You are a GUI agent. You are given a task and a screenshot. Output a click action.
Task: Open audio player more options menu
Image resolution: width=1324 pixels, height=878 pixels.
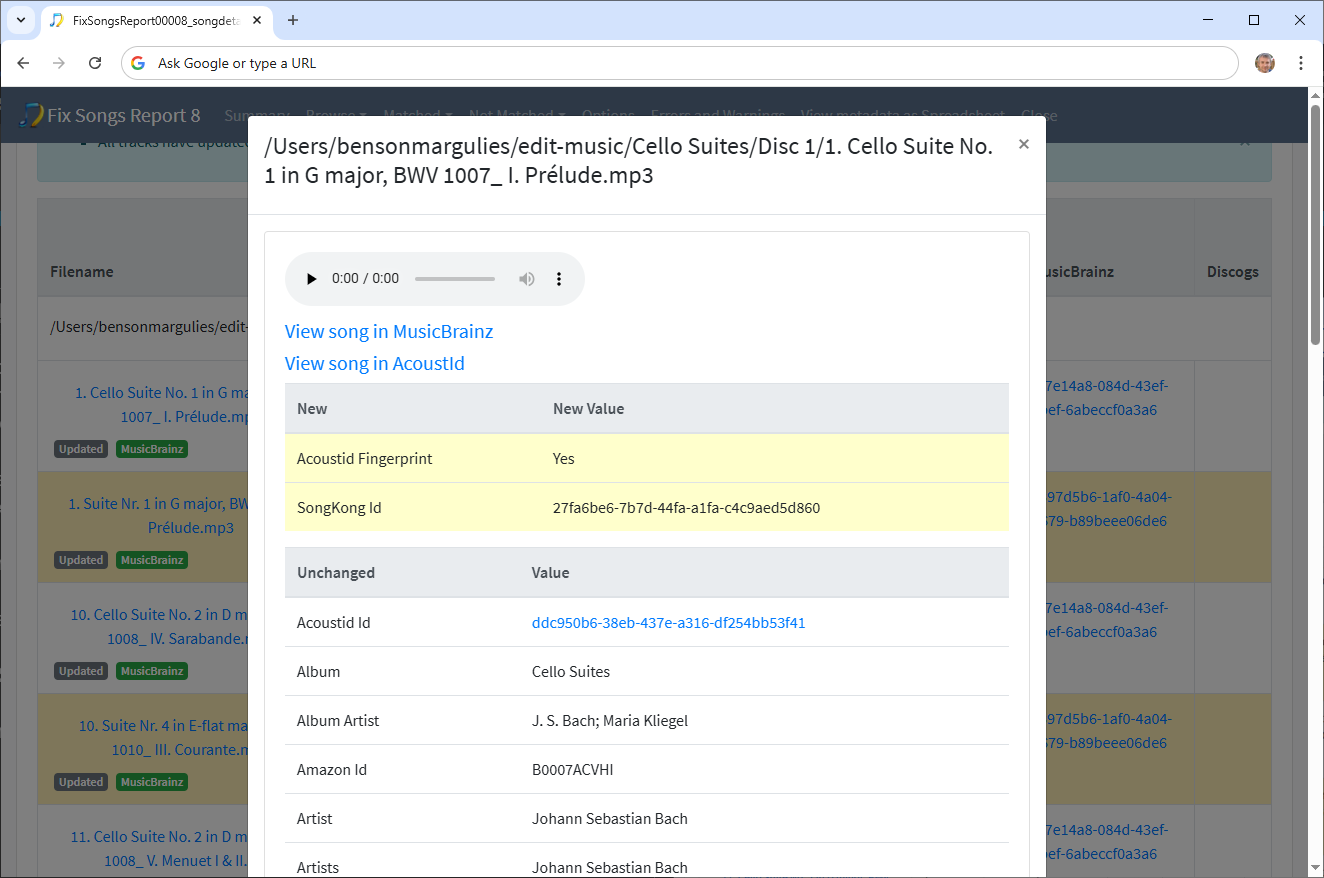[x=559, y=279]
